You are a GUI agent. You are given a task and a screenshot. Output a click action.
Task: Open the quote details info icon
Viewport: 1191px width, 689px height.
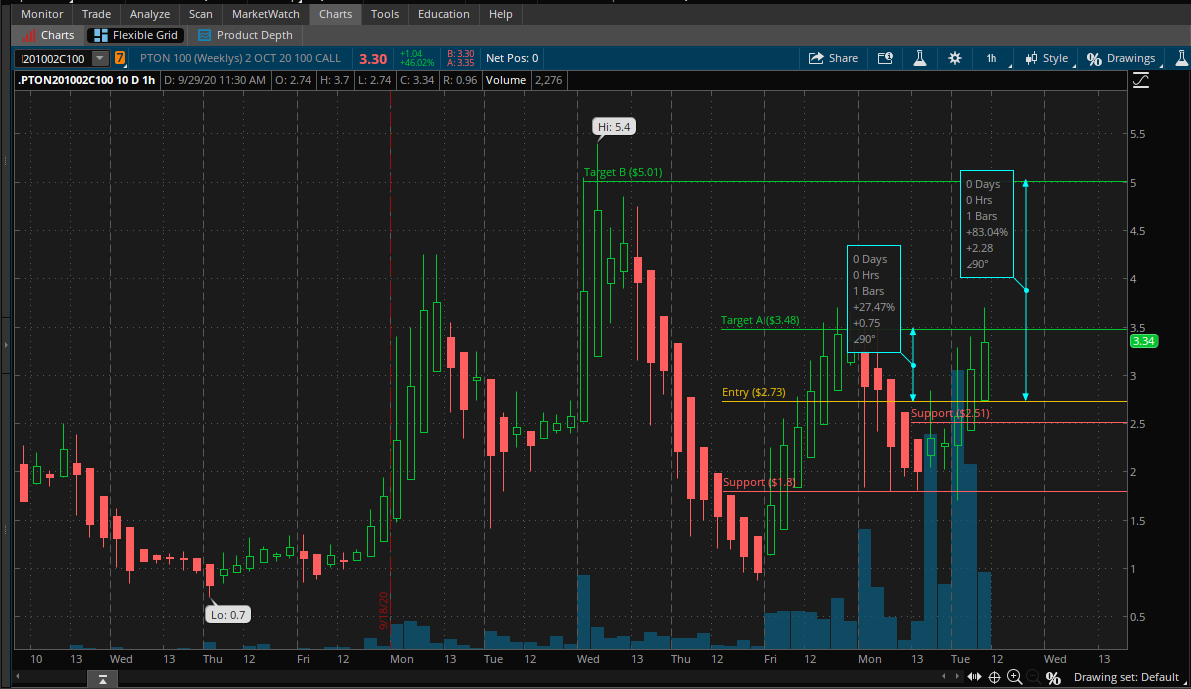[x=885, y=58]
